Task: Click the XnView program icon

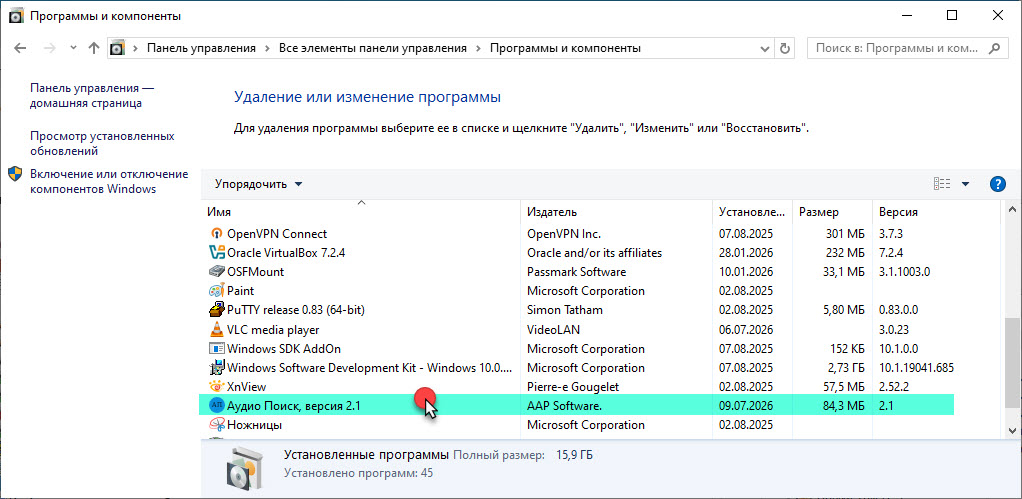Action: (x=216, y=387)
